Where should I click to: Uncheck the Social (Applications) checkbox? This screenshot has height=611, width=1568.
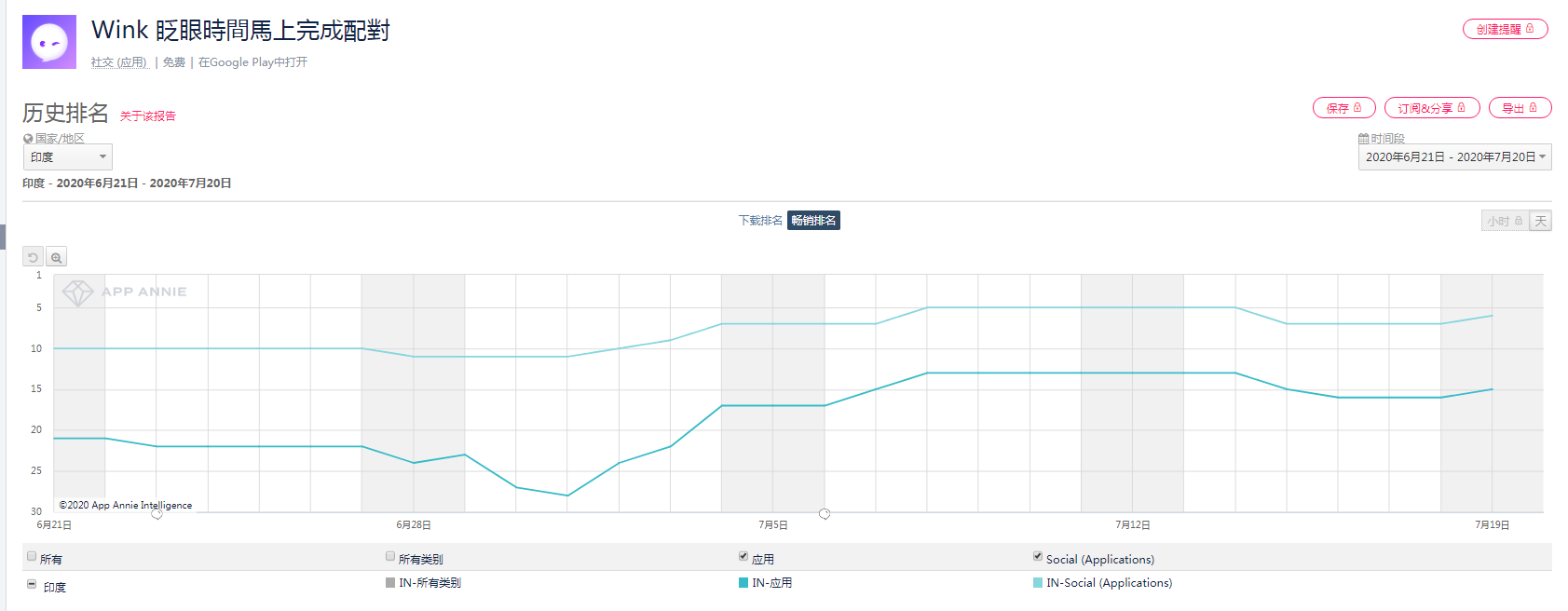pyautogui.click(x=1038, y=556)
